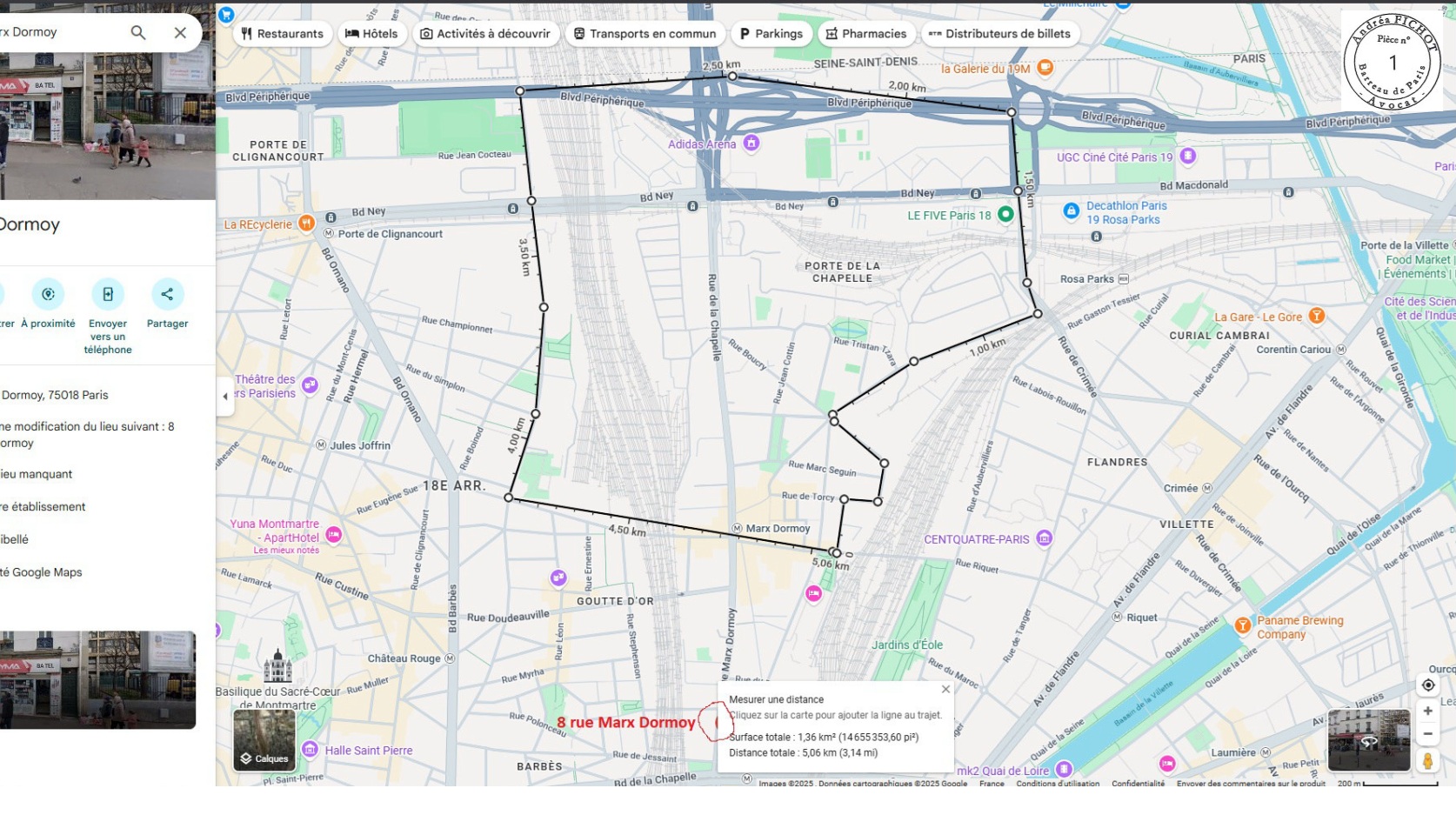Image resolution: width=1456 pixels, height=835 pixels.
Task: Click the À proximité nearby icon
Action: coord(49,295)
